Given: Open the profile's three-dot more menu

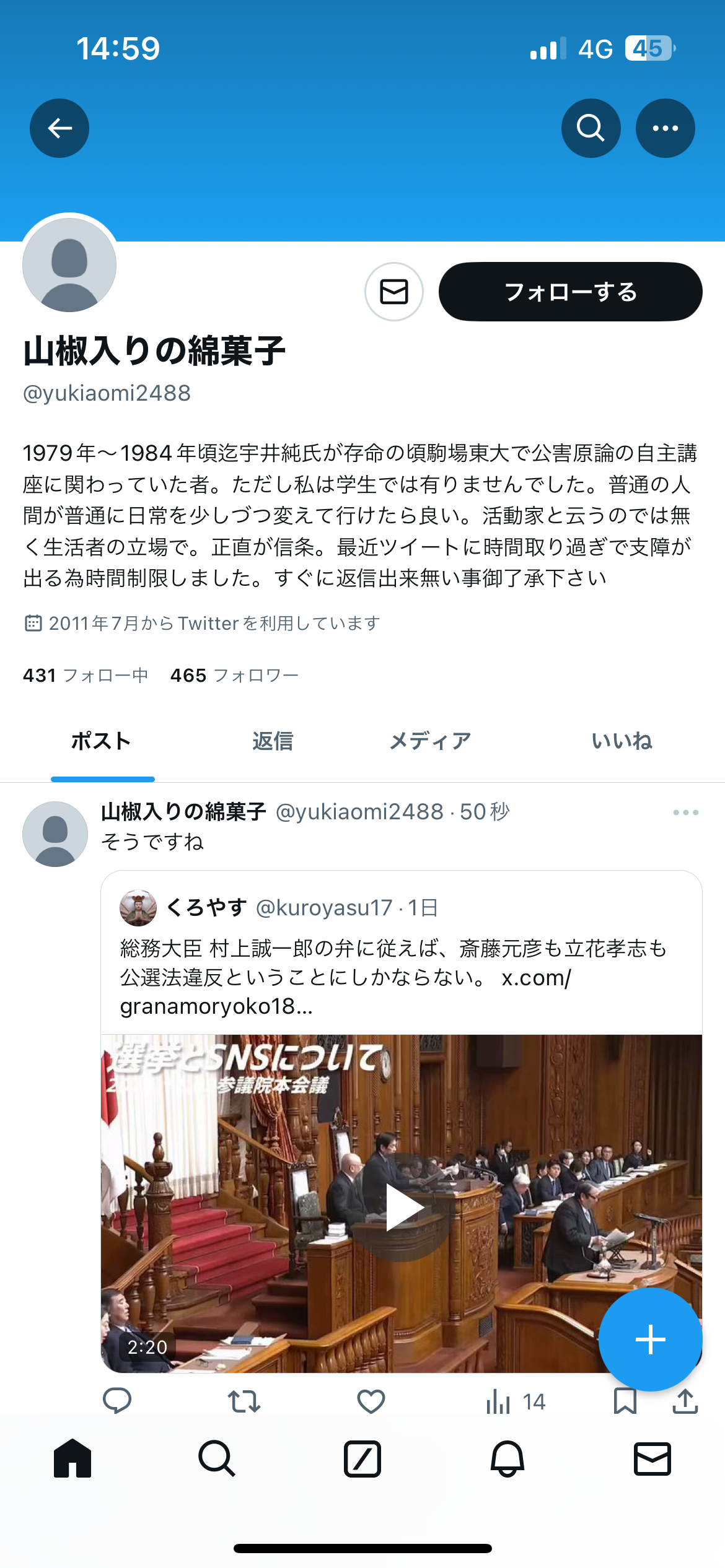Looking at the screenshot, I should pos(665,128).
